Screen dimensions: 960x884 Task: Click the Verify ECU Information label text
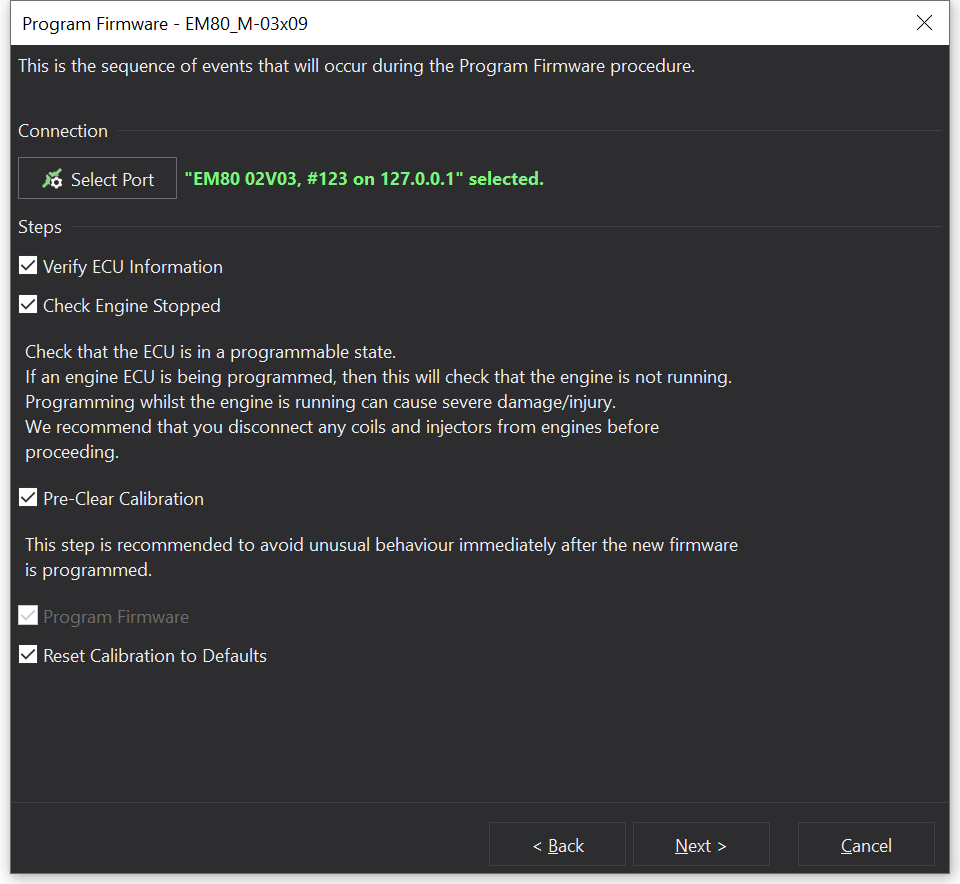click(132, 267)
